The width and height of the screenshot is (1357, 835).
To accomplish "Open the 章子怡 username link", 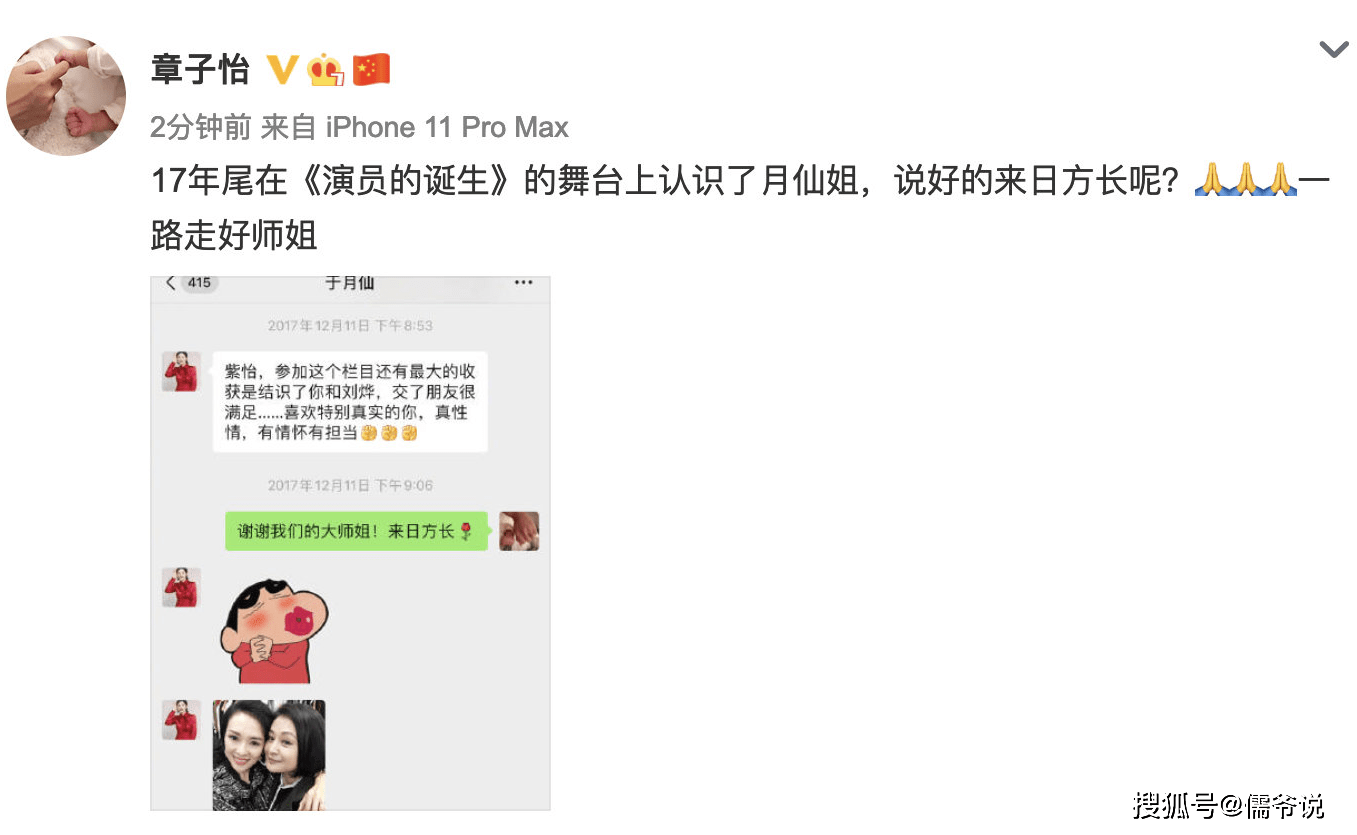I will click(x=200, y=70).
